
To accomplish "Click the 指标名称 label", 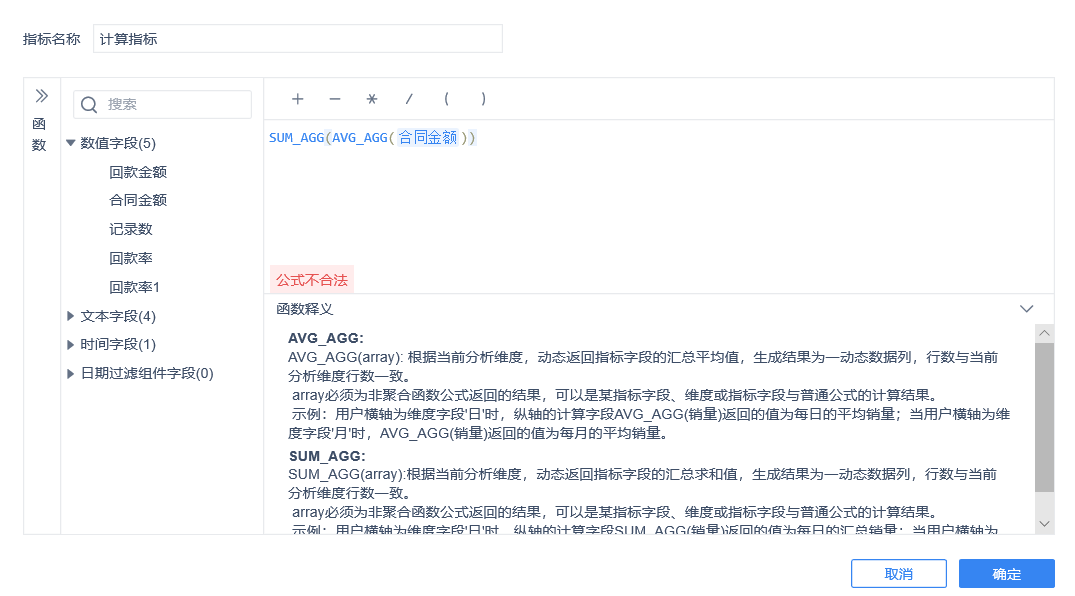I will (x=51, y=39).
